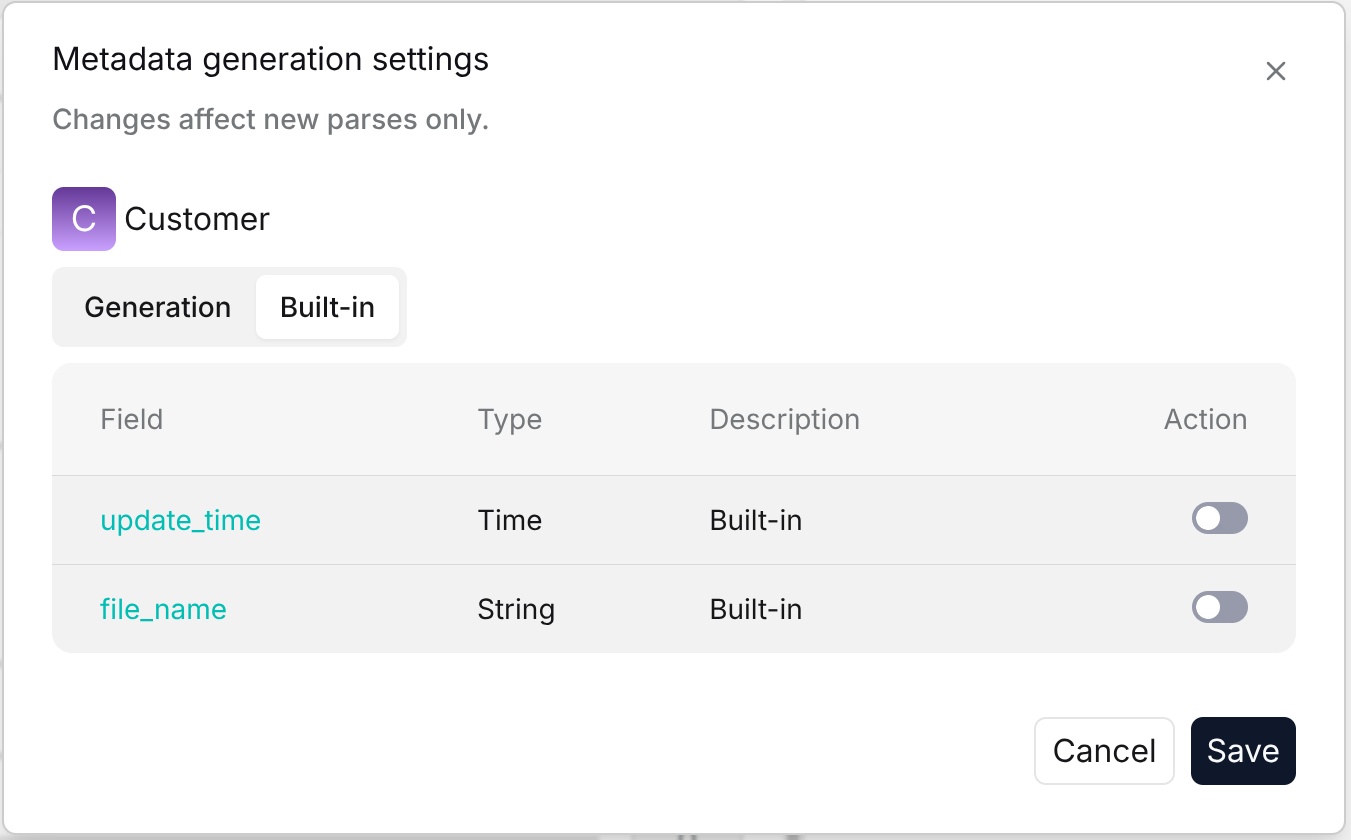
Task: Click Built-in description in file_name row
Action: (x=755, y=609)
